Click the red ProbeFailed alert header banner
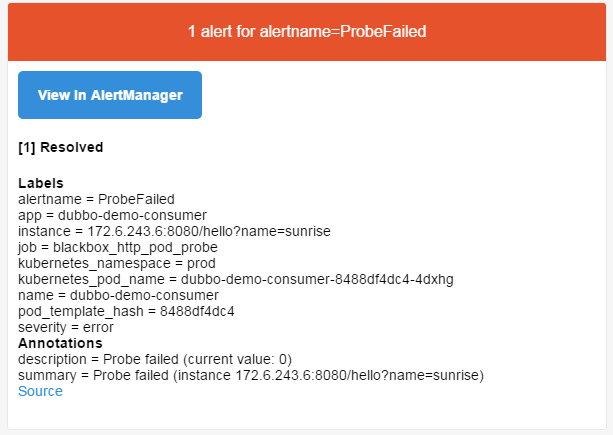Screen dimensions: 613x435 pos(307,32)
